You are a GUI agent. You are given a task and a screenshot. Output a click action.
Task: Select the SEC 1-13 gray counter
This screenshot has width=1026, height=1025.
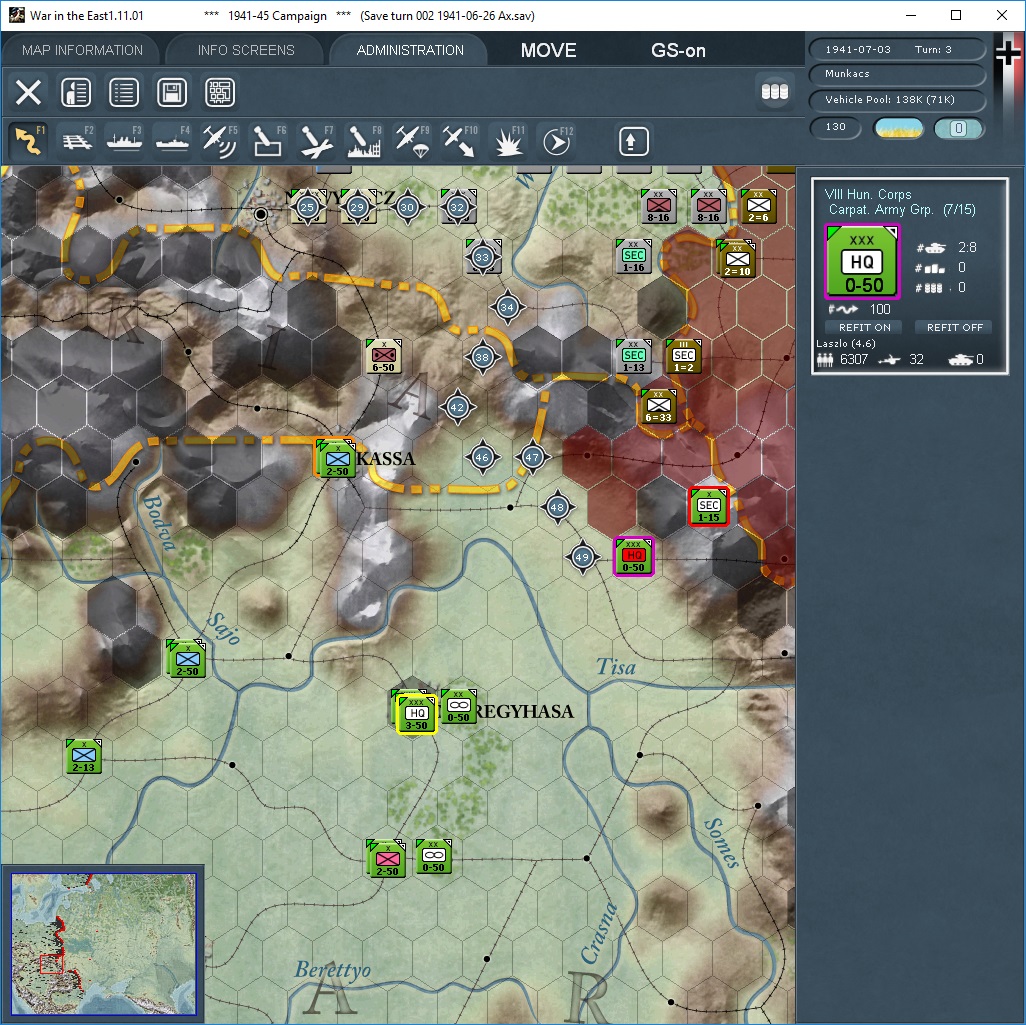pos(633,356)
